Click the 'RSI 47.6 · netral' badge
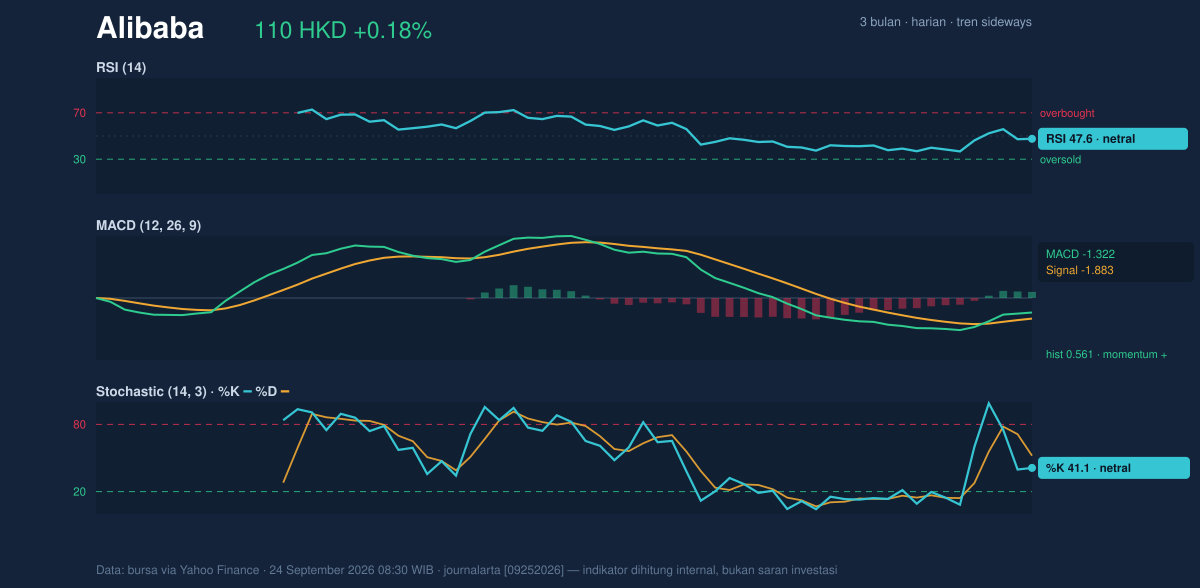1200x588 pixels. 1113,139
